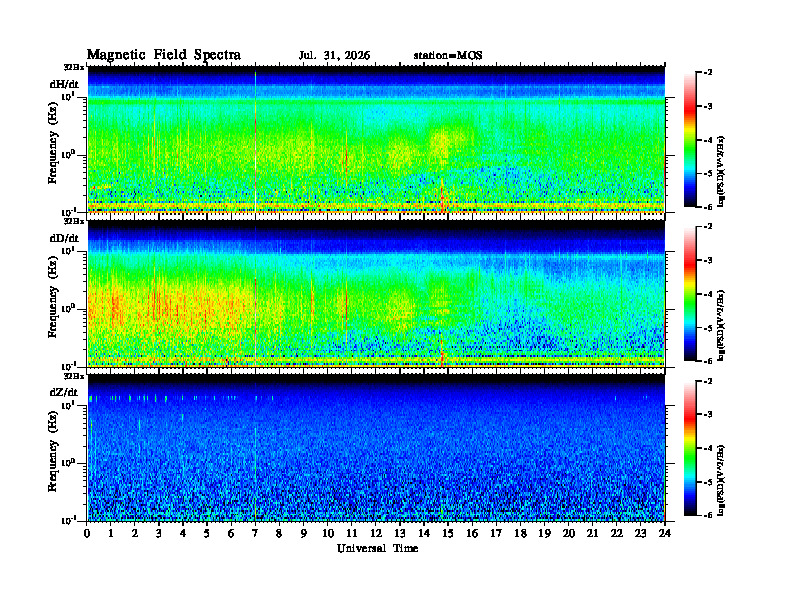The height and width of the screenshot is (612, 792).
Task: Click the hour 14 tick label on time axis
Action: (424, 534)
